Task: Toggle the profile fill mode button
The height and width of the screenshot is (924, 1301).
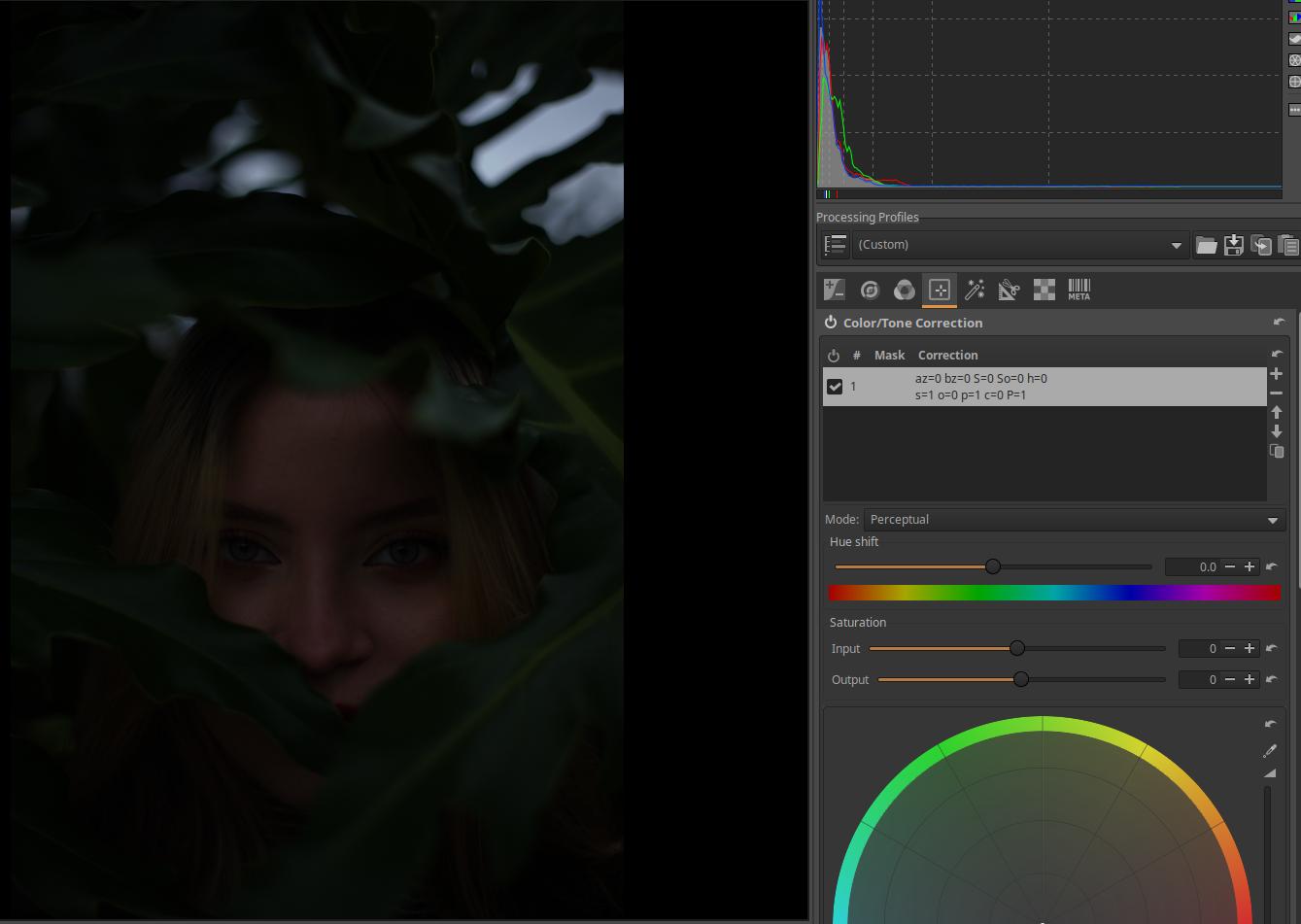Action: point(836,245)
